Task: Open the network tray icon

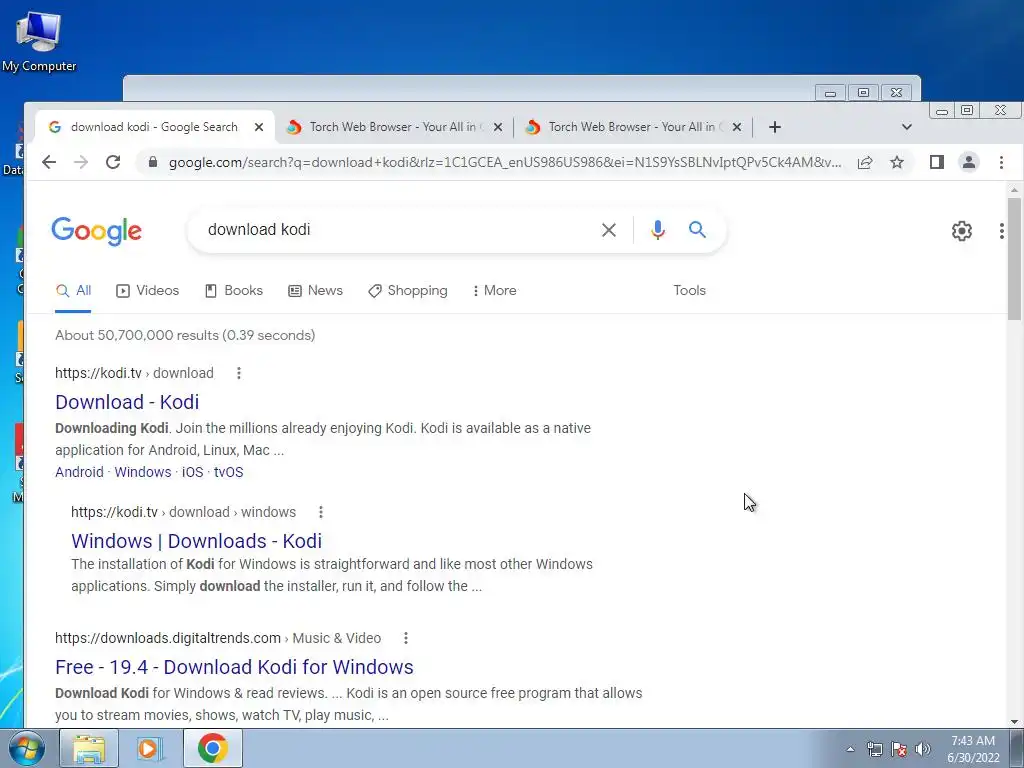Action: click(x=874, y=749)
